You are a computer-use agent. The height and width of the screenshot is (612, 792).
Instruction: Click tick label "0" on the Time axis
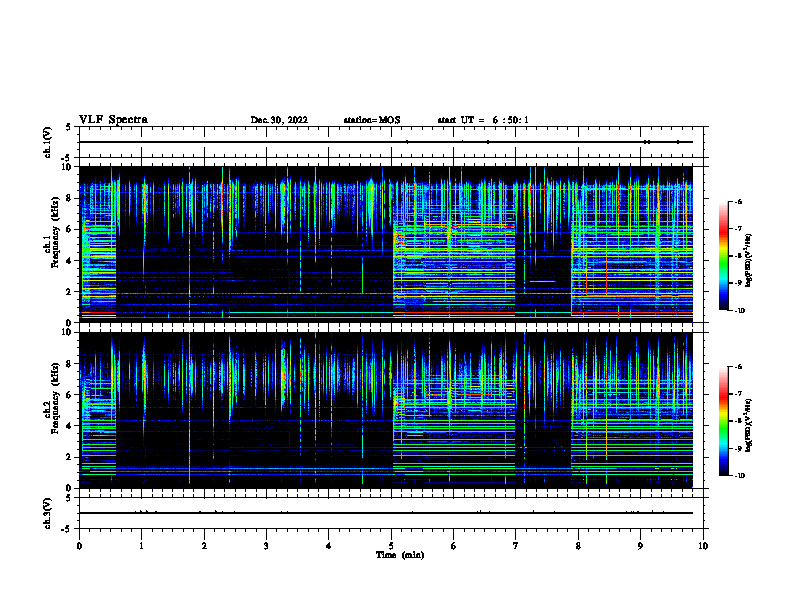tap(79, 546)
